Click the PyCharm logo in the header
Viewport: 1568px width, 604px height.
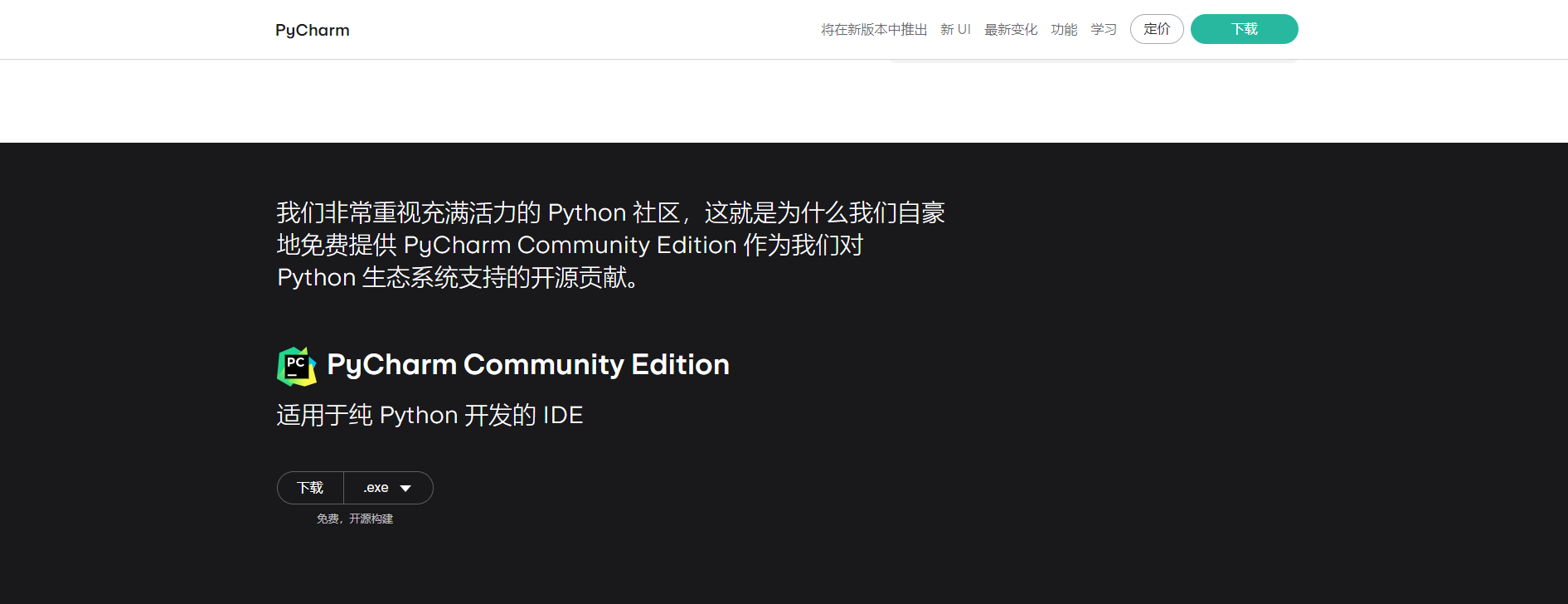click(x=313, y=30)
